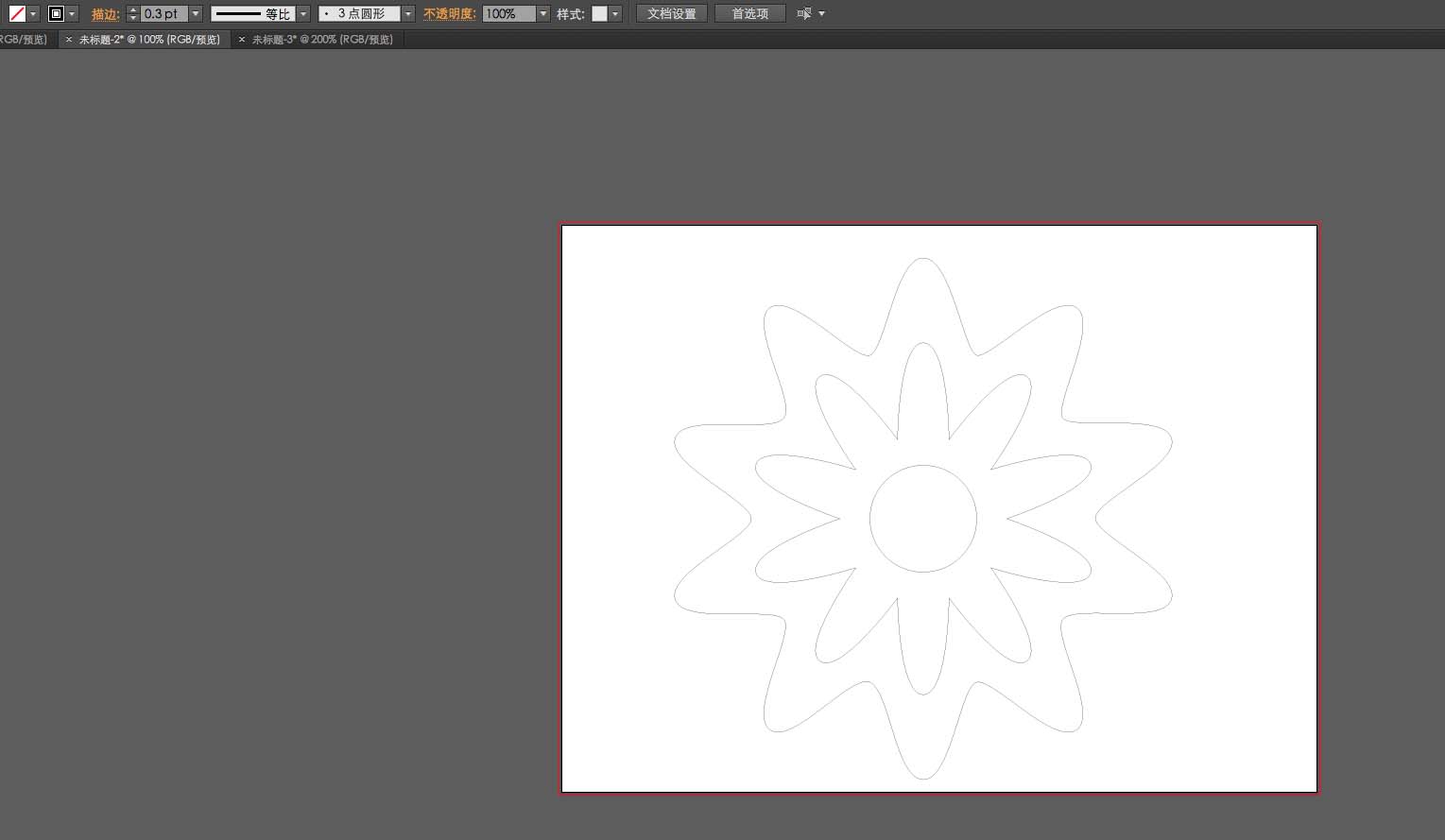The image size is (1445, 840).
Task: Click the fill color swatch (none)
Action: coord(17,14)
